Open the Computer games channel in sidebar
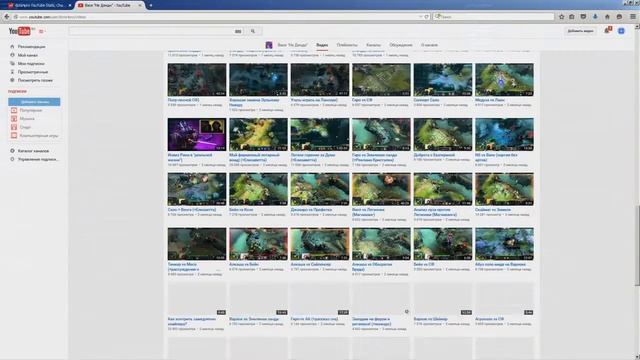The height and width of the screenshot is (360, 640). 38,136
